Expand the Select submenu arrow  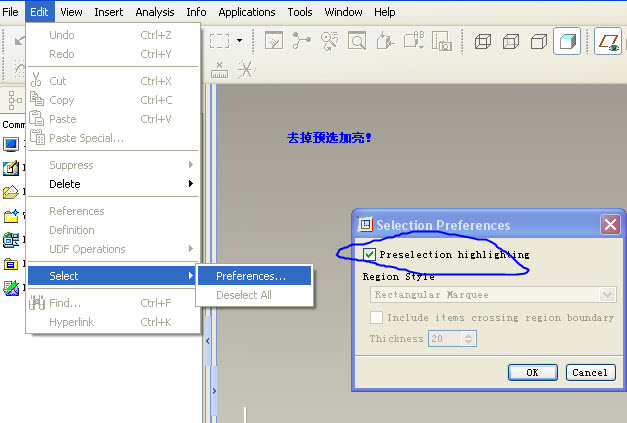[191, 275]
